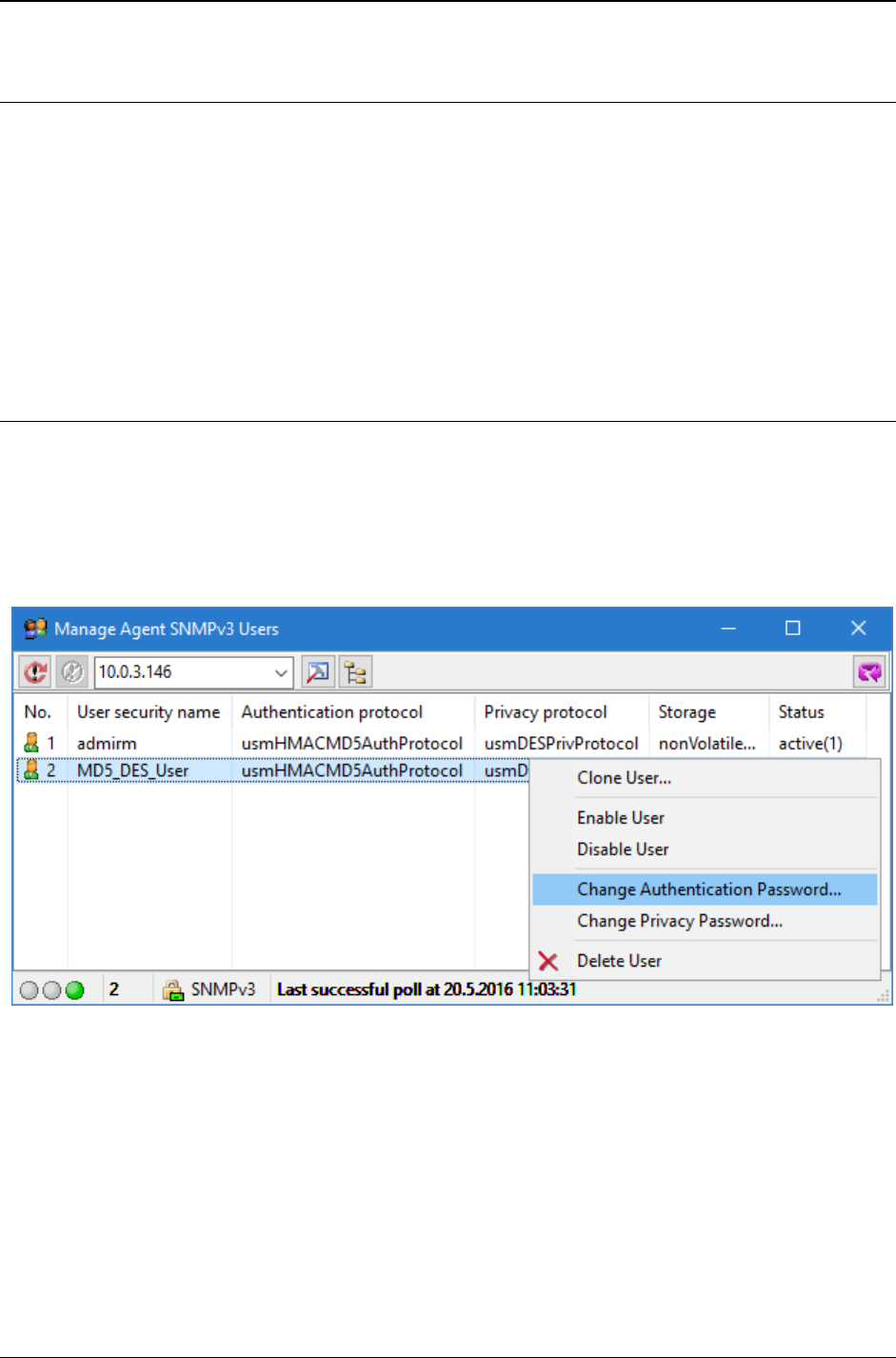
Task: Click the green status light in status bar
Action: [x=74, y=990]
